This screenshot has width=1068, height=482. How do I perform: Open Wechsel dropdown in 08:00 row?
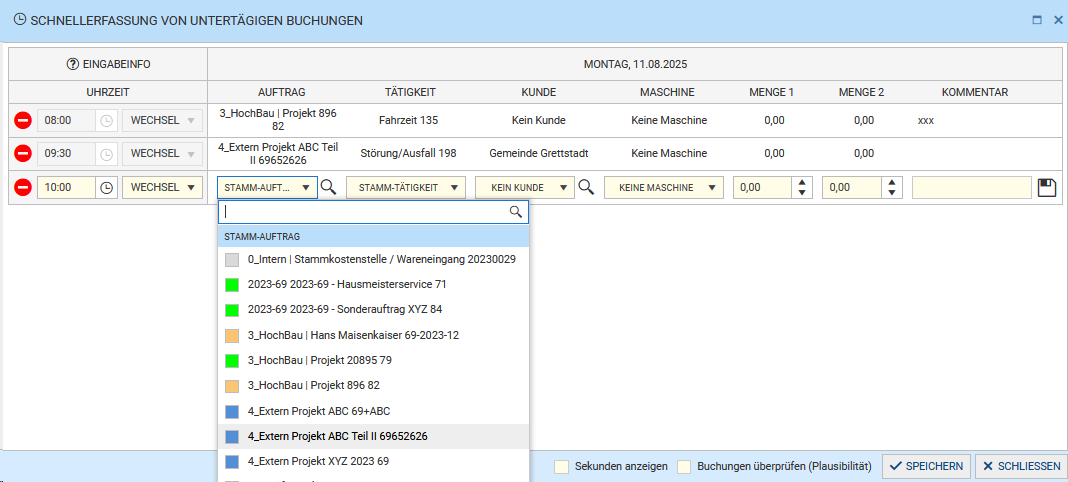click(x=162, y=120)
